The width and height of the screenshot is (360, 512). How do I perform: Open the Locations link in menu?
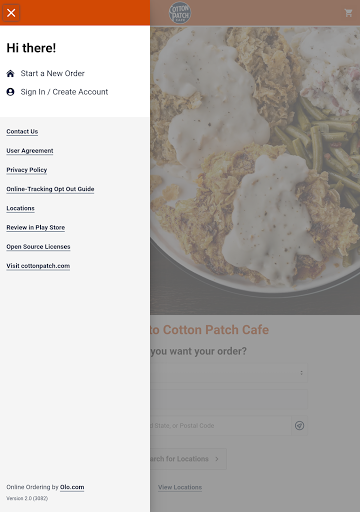click(x=20, y=208)
